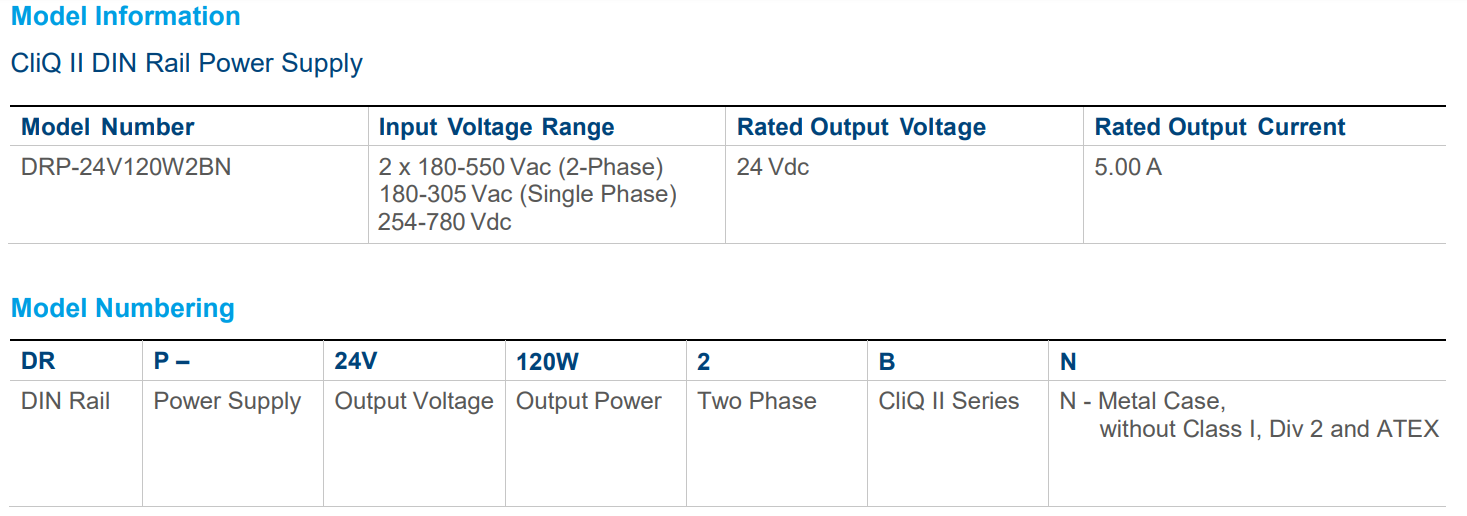Click the Power Supply description cell
The image size is (1467, 516).
coord(227,401)
